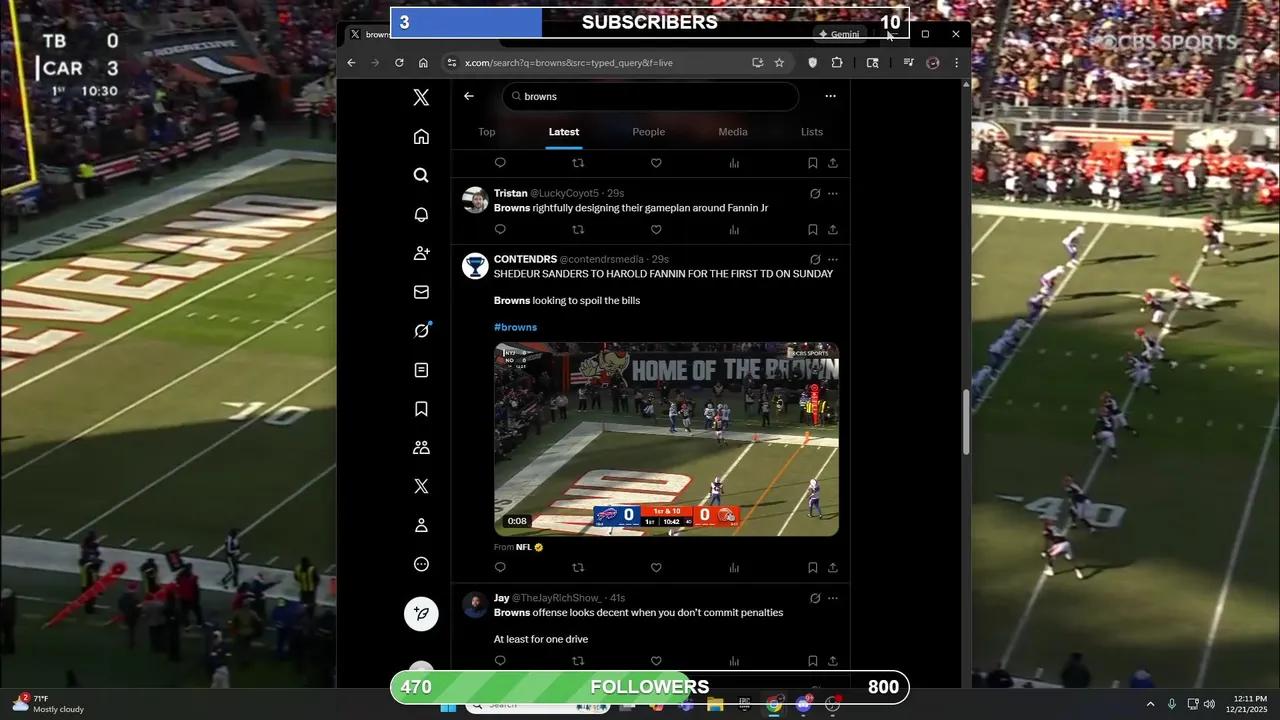Like Tristan's post

click(x=656, y=230)
